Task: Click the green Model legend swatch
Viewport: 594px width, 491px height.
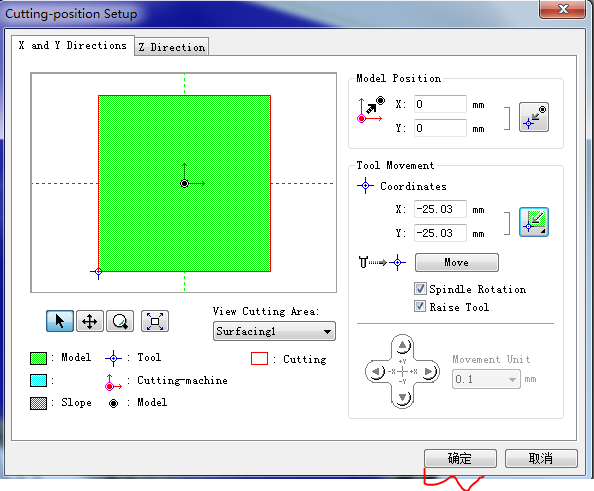Action: point(38,358)
